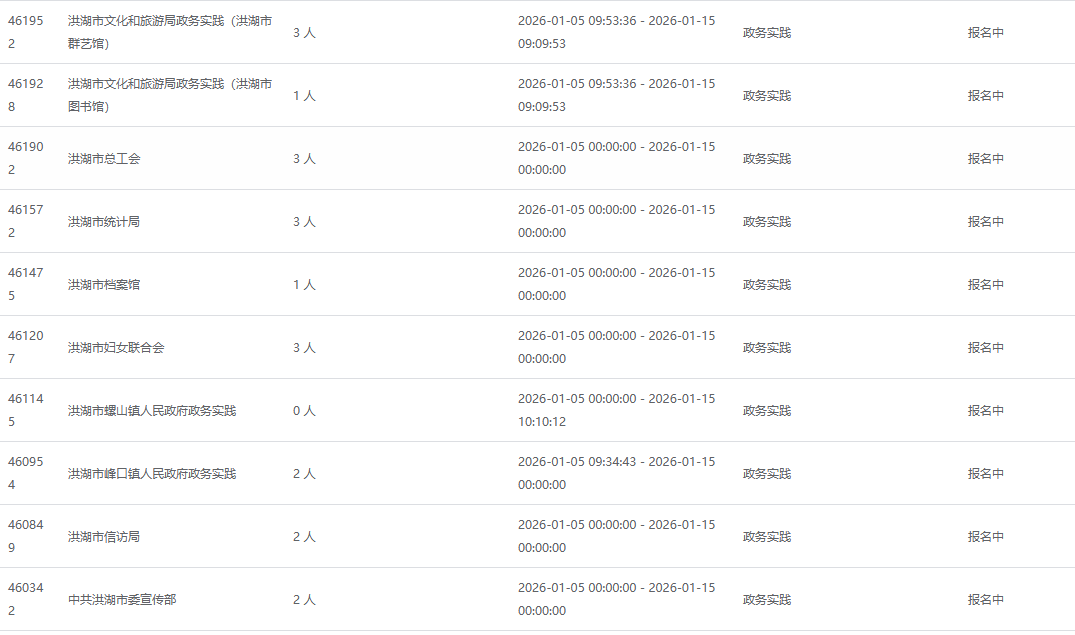1075x635 pixels.
Task: Open 洪湖市文化和旅游局政务实践（洪湖市群艺馆） entry
Action: [169, 32]
